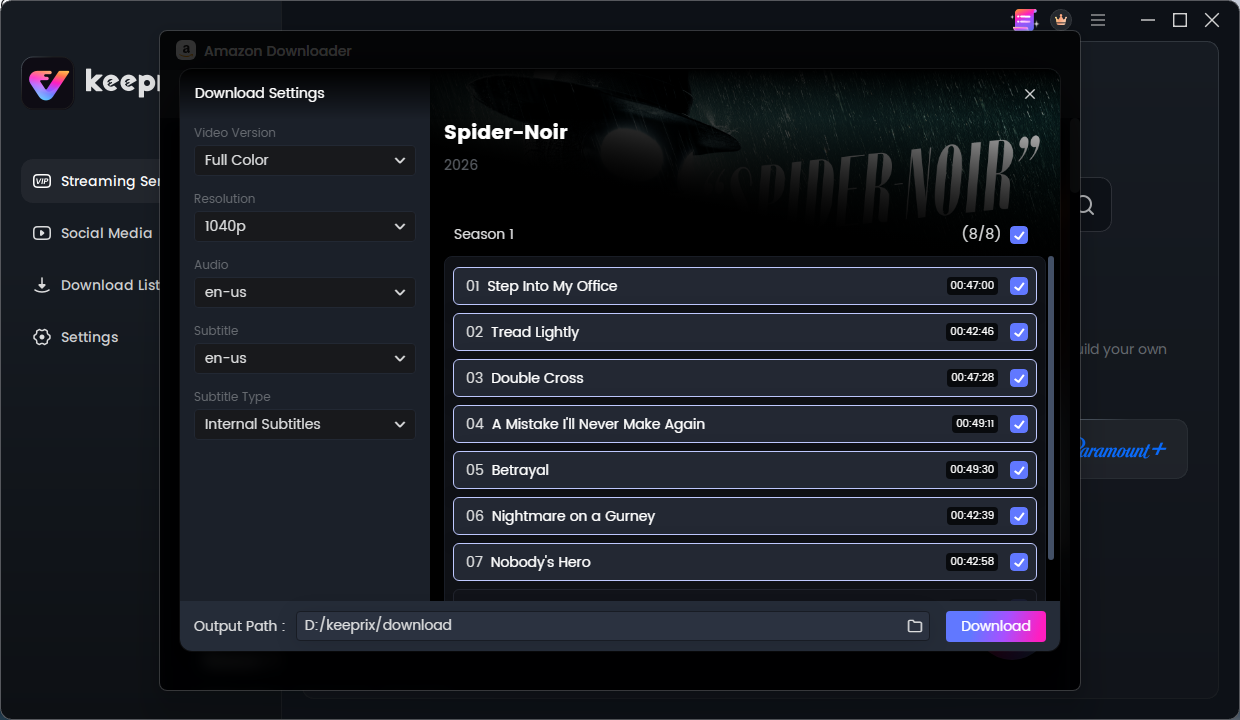The image size is (1240, 720).
Task: Close the Download Settings dialog
Action: [1030, 93]
